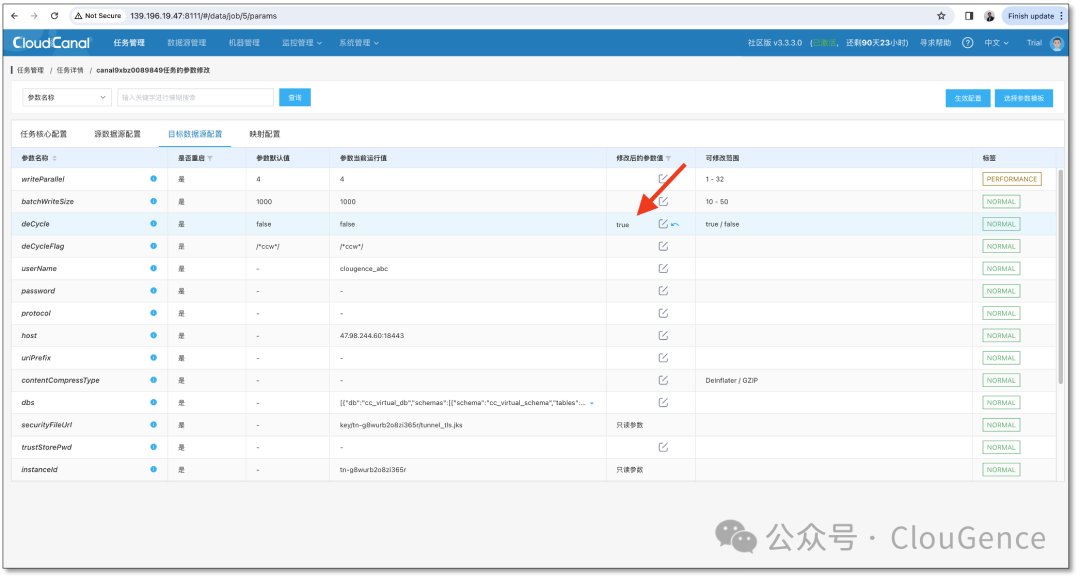Undo the deCycle value change
The width and height of the screenshot is (1080, 581).
(x=675, y=224)
